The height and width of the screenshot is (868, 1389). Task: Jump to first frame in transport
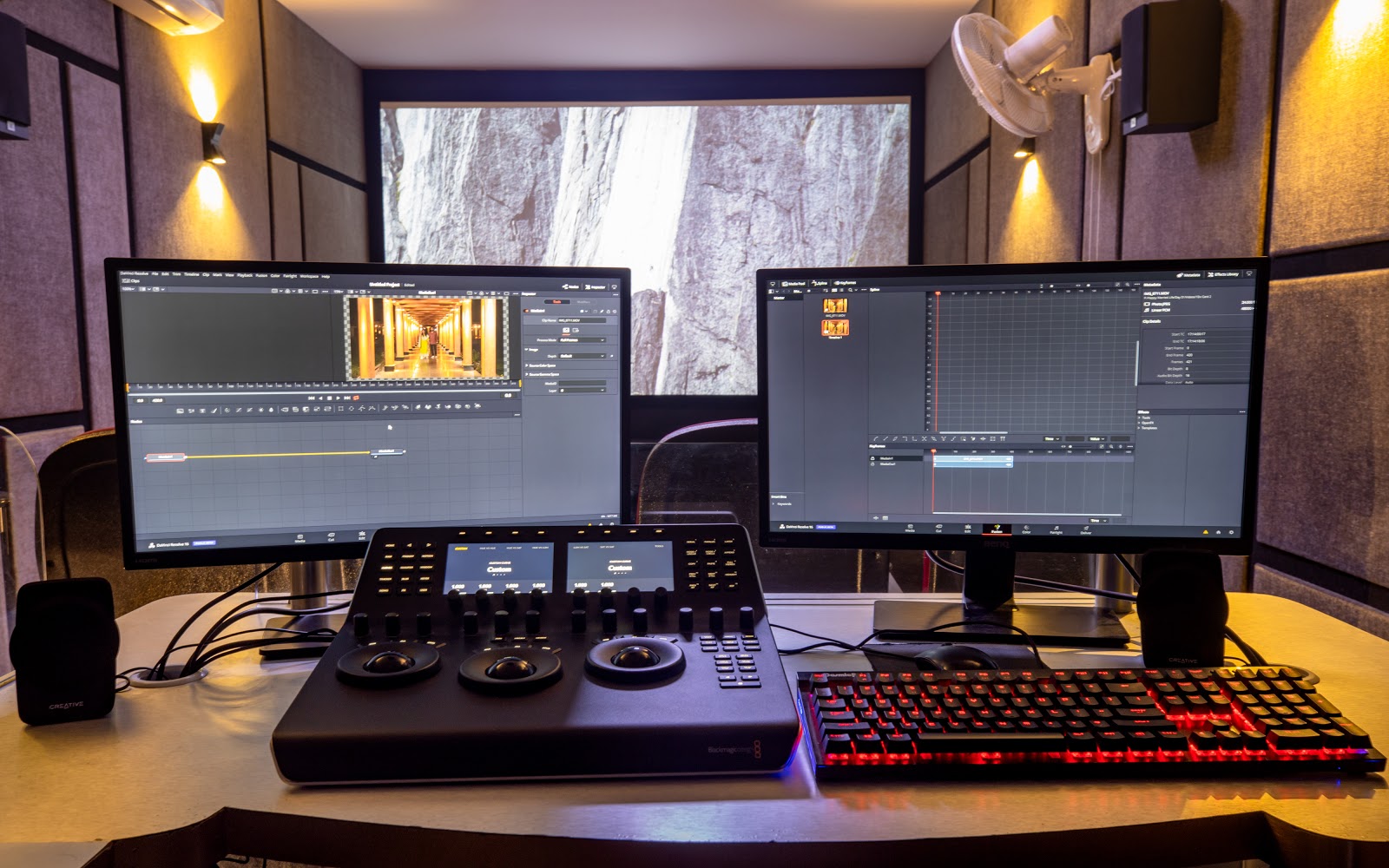pos(311,398)
